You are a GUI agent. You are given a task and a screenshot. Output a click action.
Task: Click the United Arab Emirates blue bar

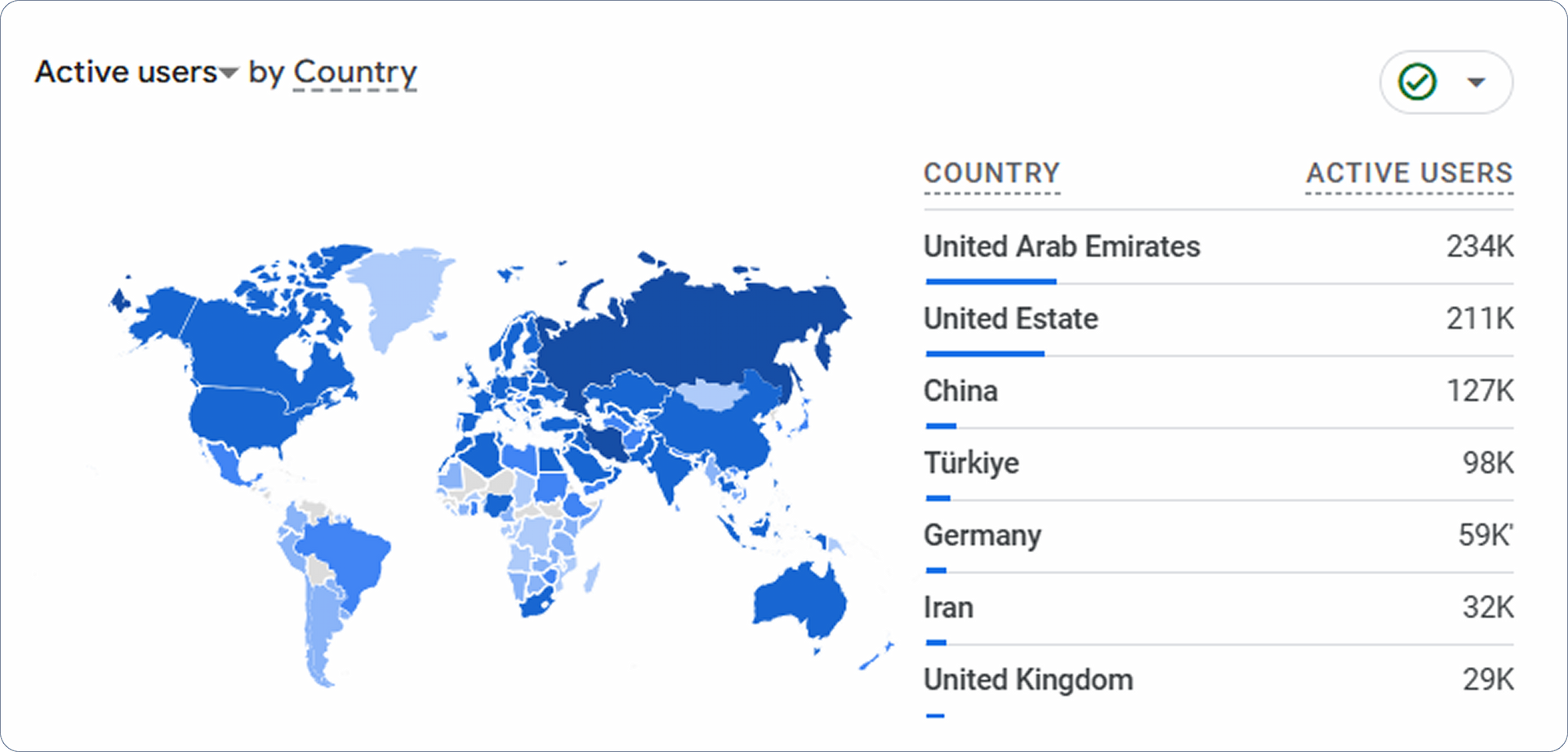[991, 282]
